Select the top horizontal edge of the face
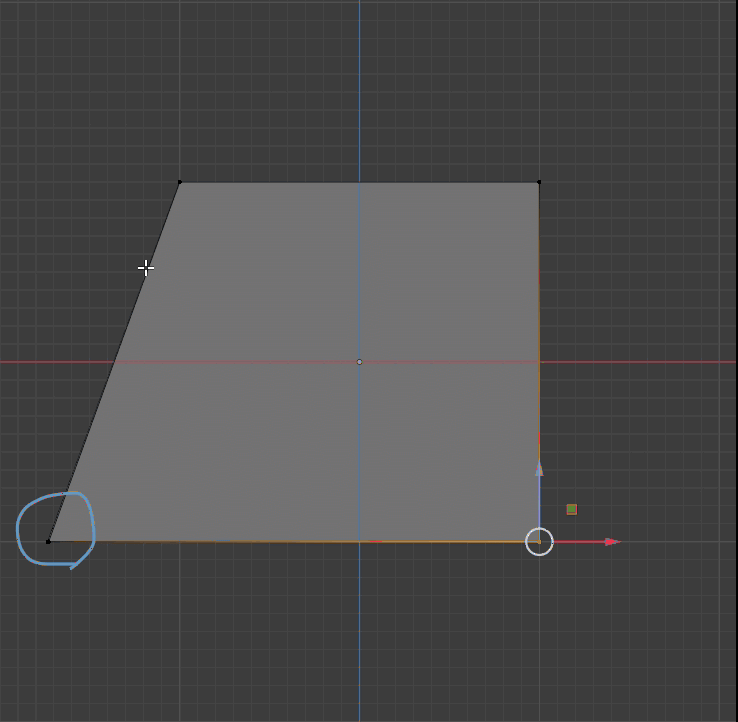Screen dimensions: 738x722 point(359,182)
